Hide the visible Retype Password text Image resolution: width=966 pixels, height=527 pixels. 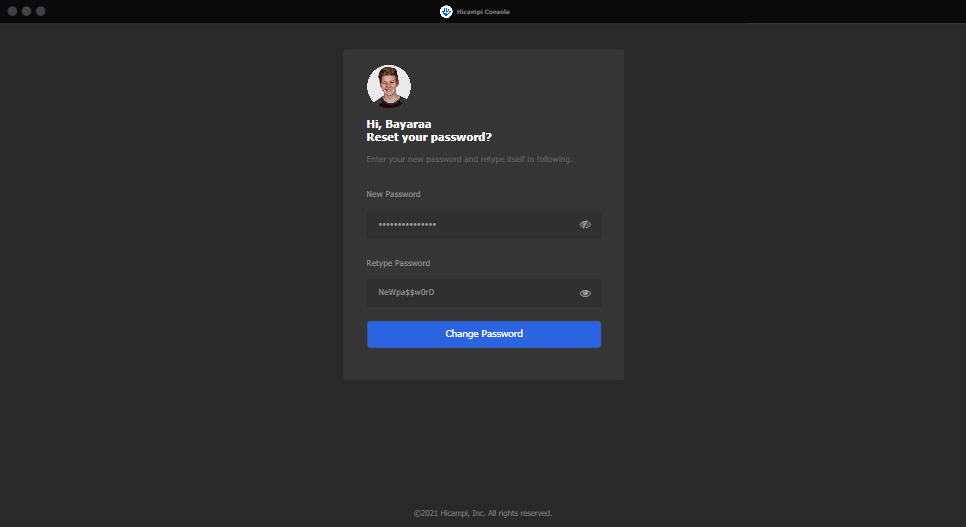(x=585, y=293)
